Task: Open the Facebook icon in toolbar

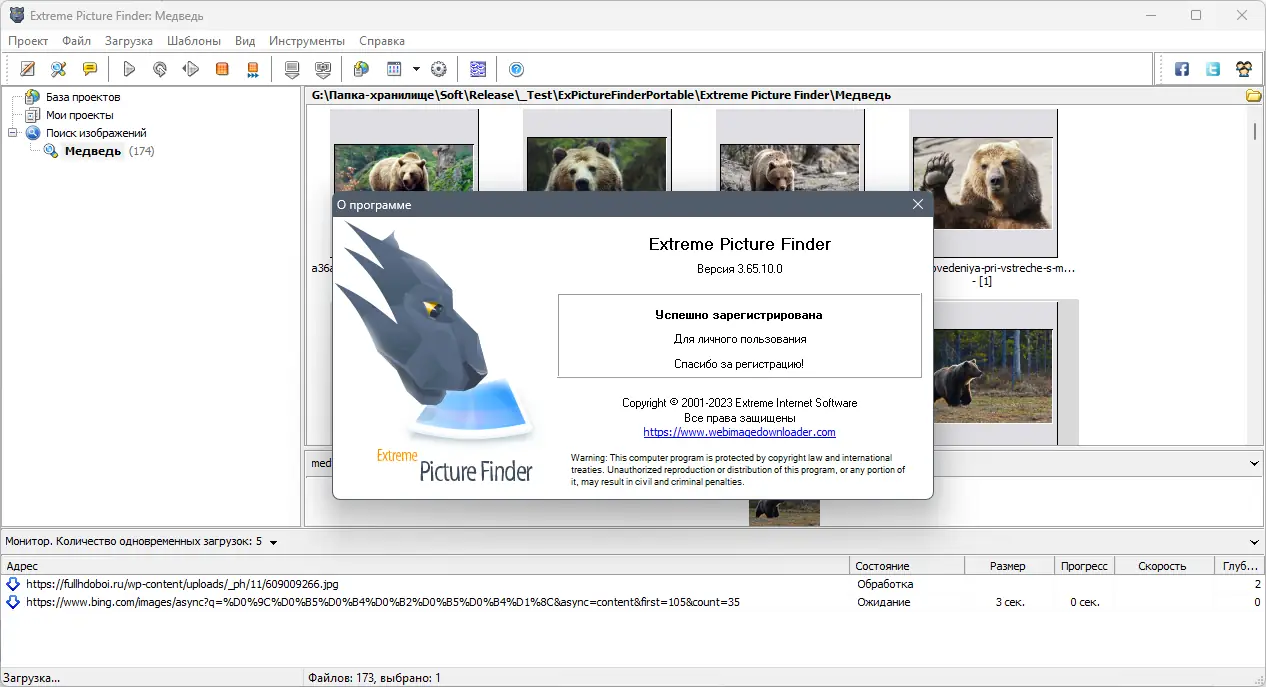Action: 1182,69
